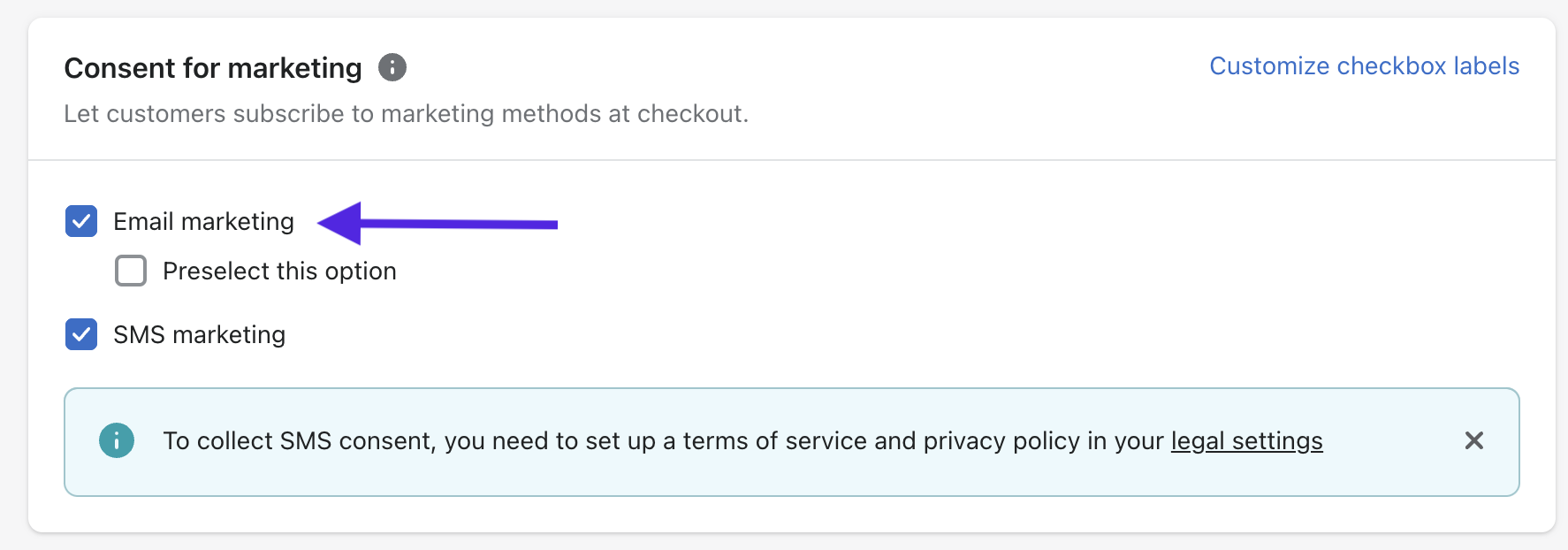Click the word Customize in top link
Screen dimensions: 1568x550
point(1269,66)
